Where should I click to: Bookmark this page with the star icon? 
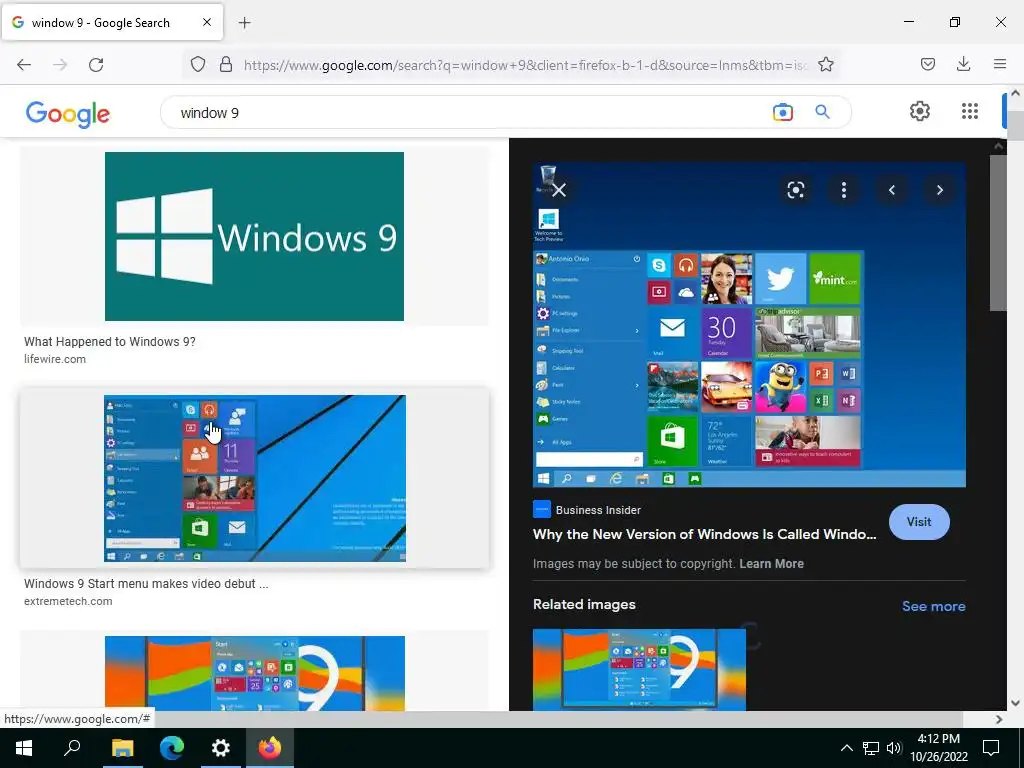[825, 65]
